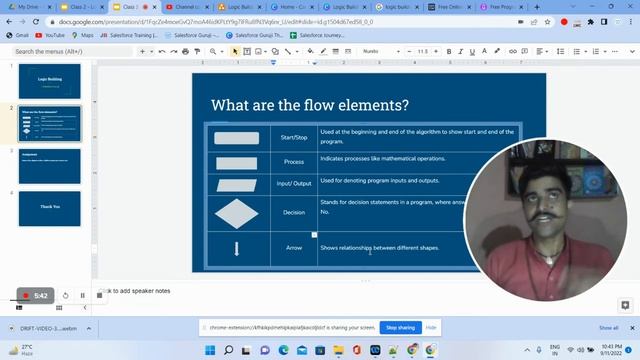The image size is (640, 360).
Task: Click the Redo icon in the toolbar
Action: coord(174,51)
